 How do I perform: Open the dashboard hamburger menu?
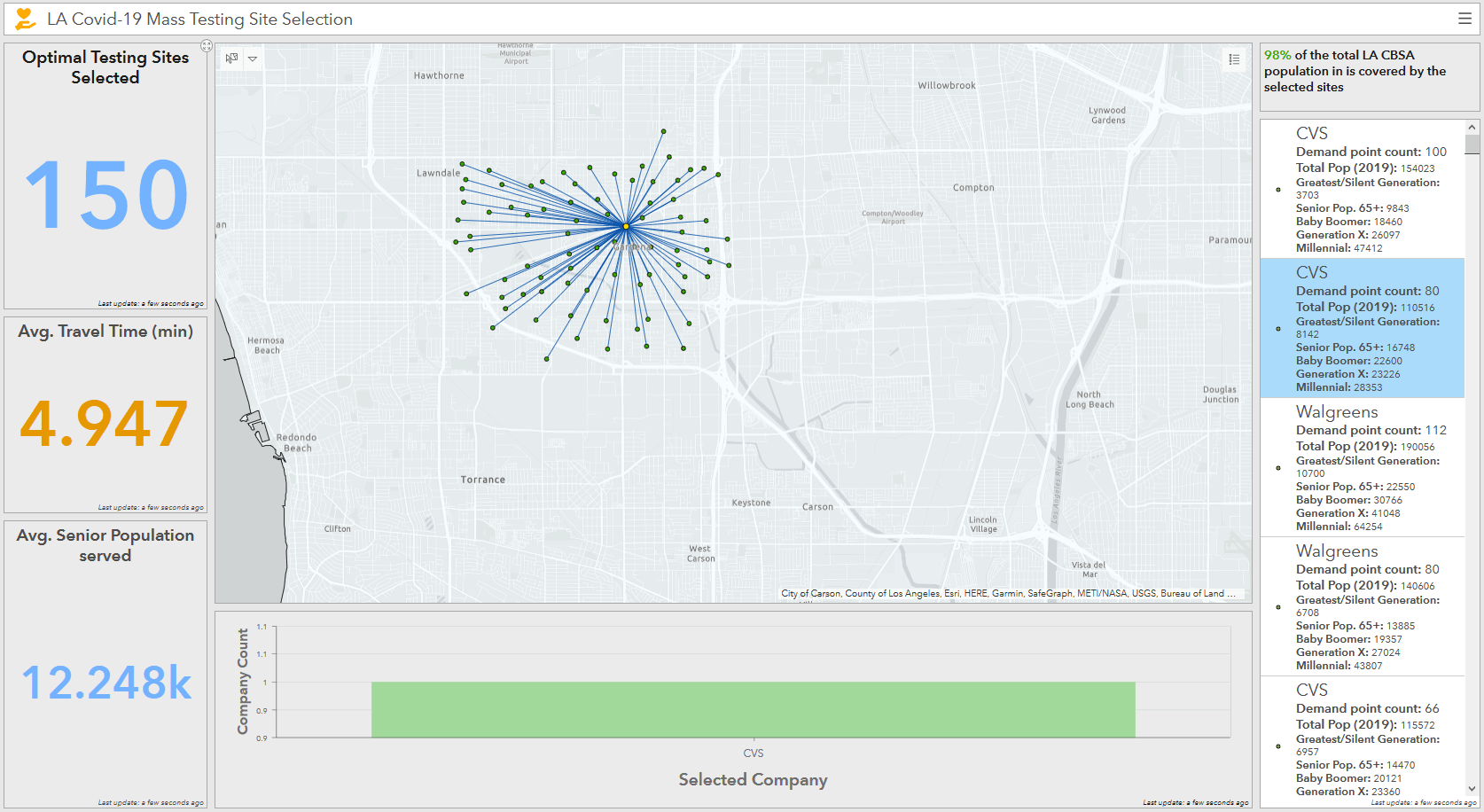(x=1464, y=18)
